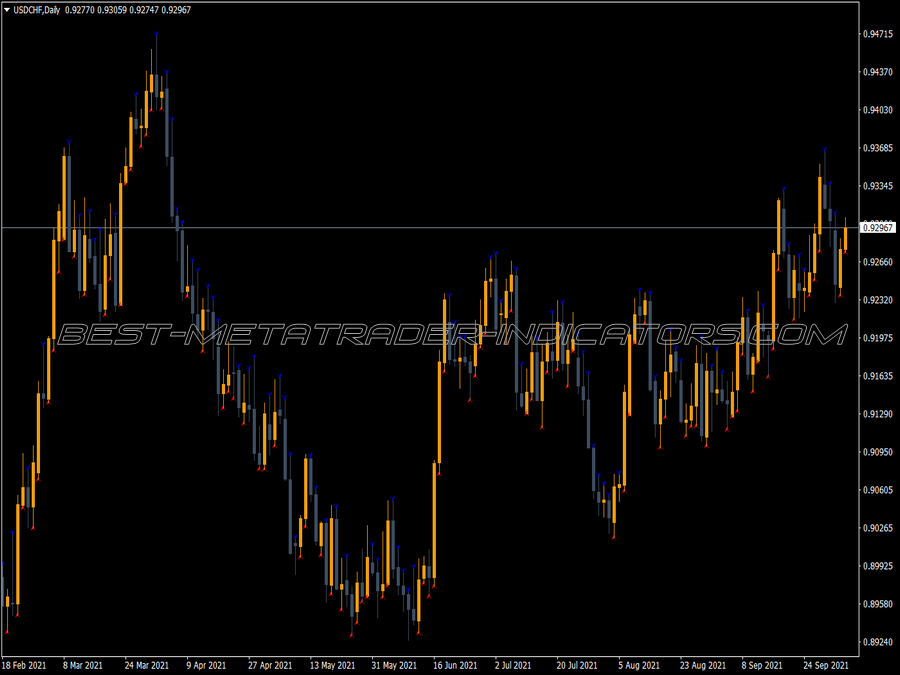Click the 0.92967 current price label
900x675 pixels.
coord(878,228)
